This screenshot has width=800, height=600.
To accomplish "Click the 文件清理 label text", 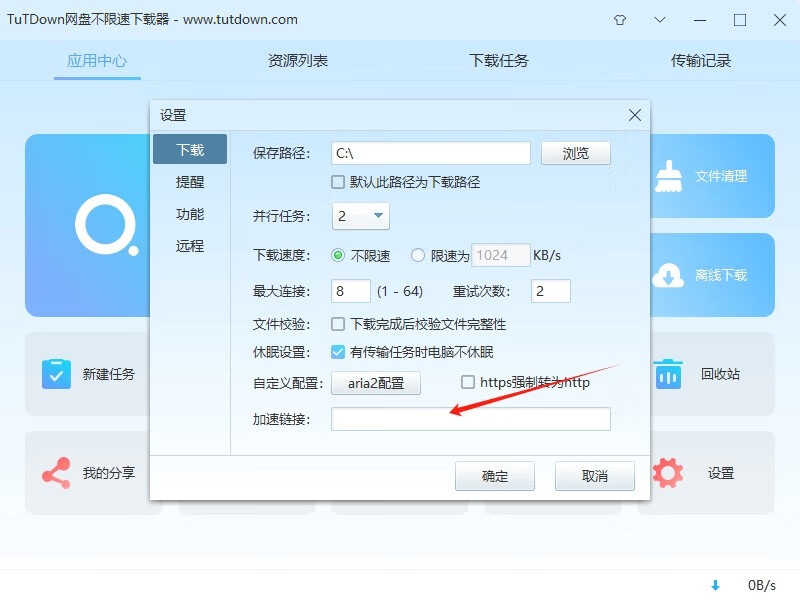I will 721,177.
